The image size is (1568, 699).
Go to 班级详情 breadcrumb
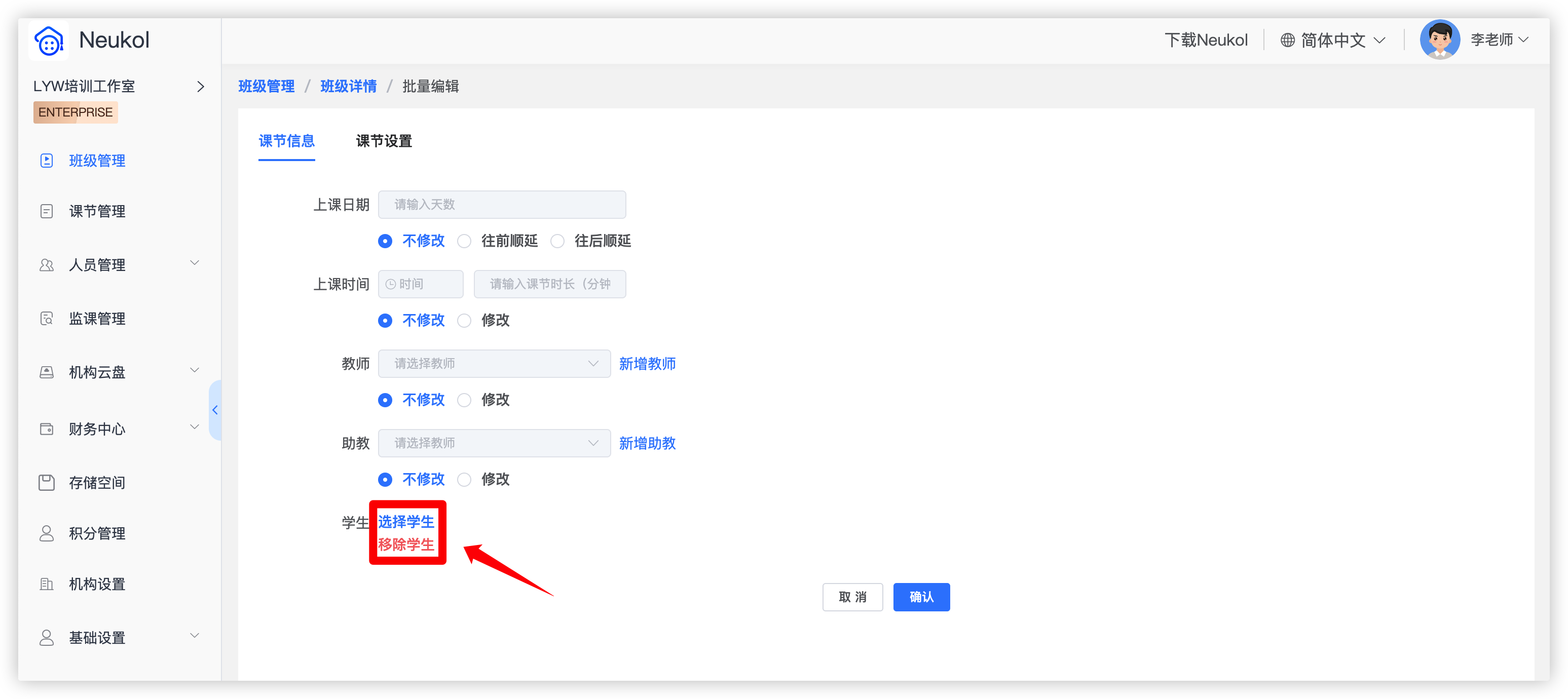[x=349, y=87]
